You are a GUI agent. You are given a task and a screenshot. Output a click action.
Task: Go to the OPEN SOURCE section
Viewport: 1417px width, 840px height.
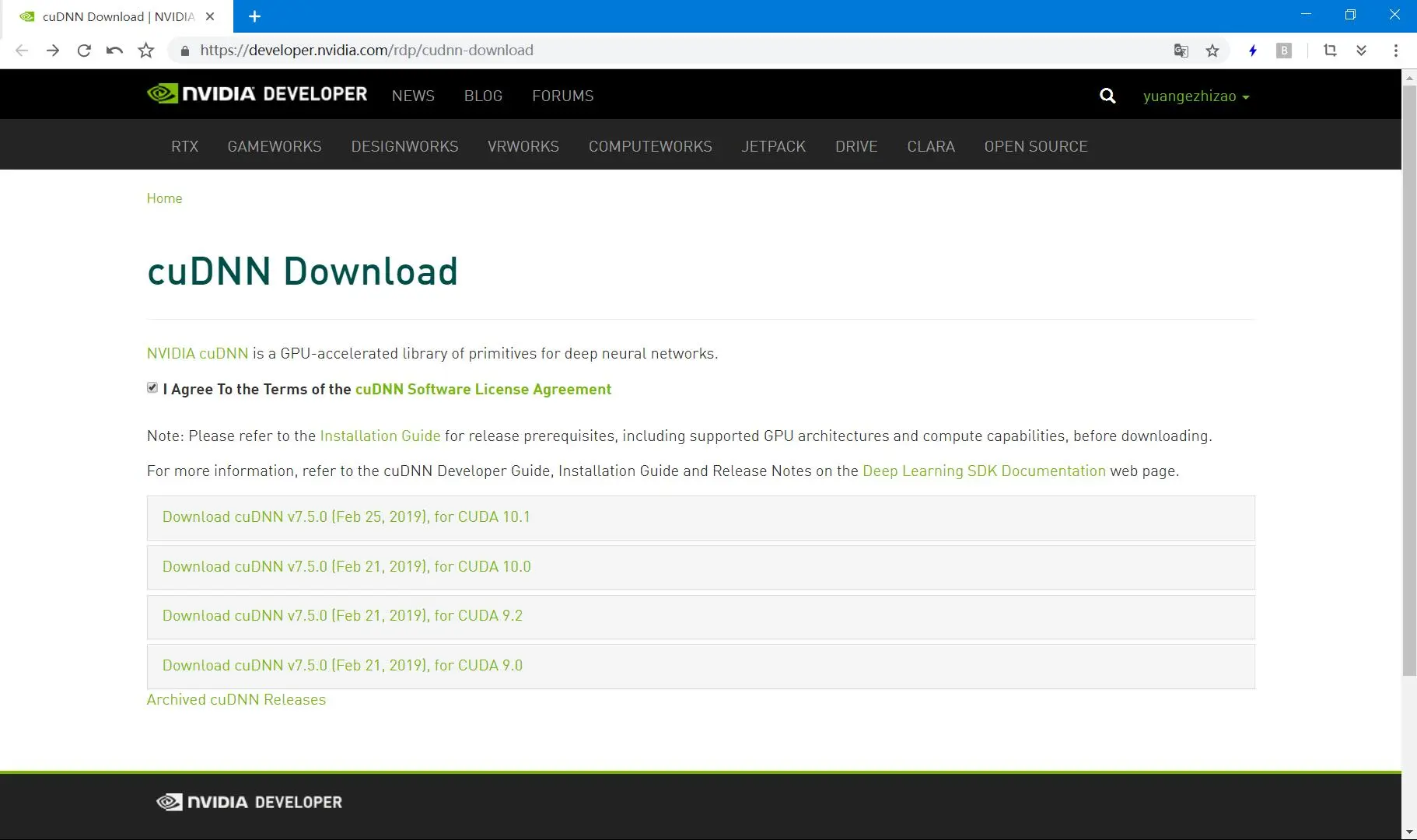(x=1036, y=146)
